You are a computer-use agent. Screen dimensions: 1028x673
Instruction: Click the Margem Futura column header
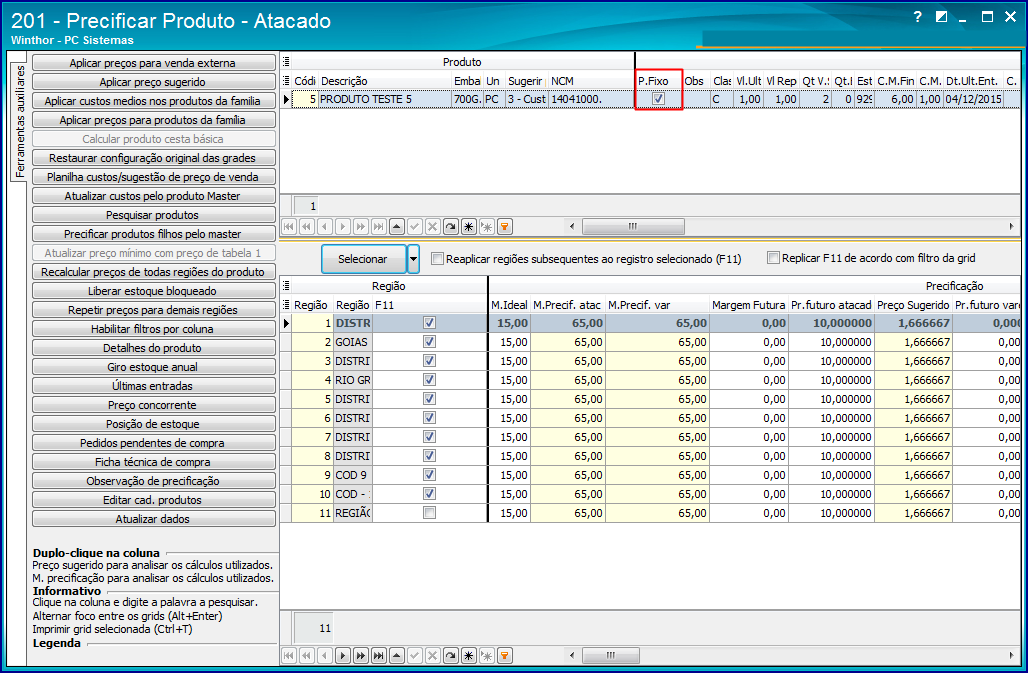pyautogui.click(x=749, y=305)
